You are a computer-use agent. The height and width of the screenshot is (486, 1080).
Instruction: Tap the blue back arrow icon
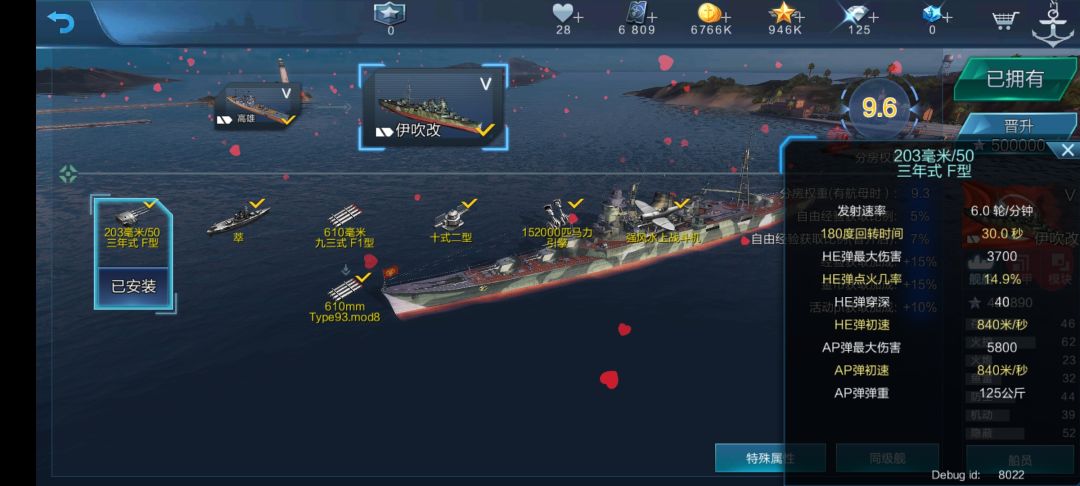coord(61,22)
